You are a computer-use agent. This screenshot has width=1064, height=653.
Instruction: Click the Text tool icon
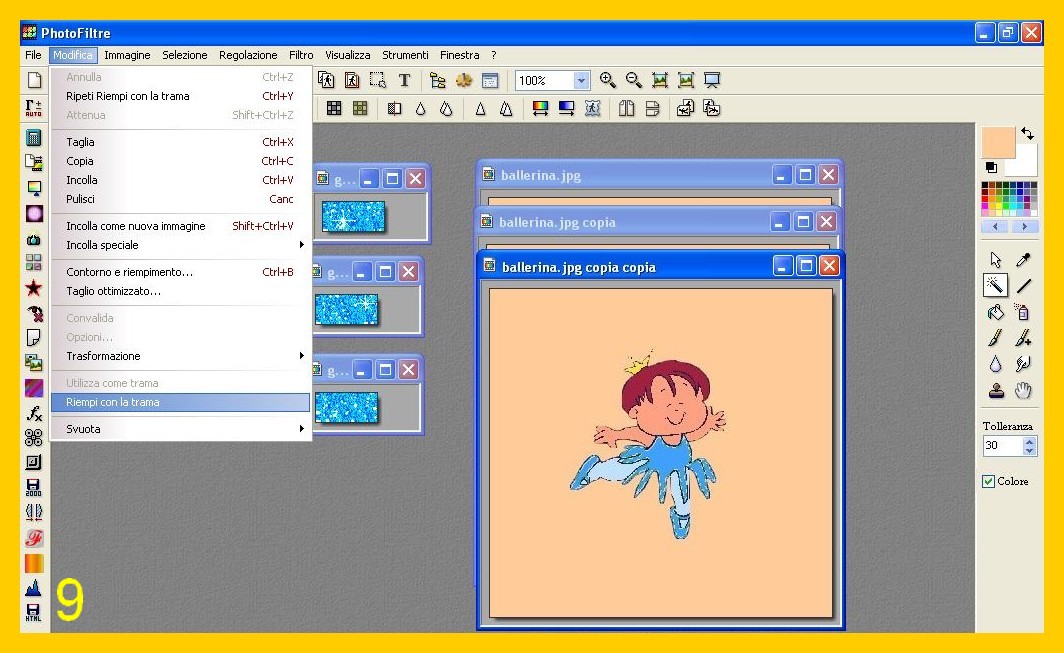coord(404,81)
